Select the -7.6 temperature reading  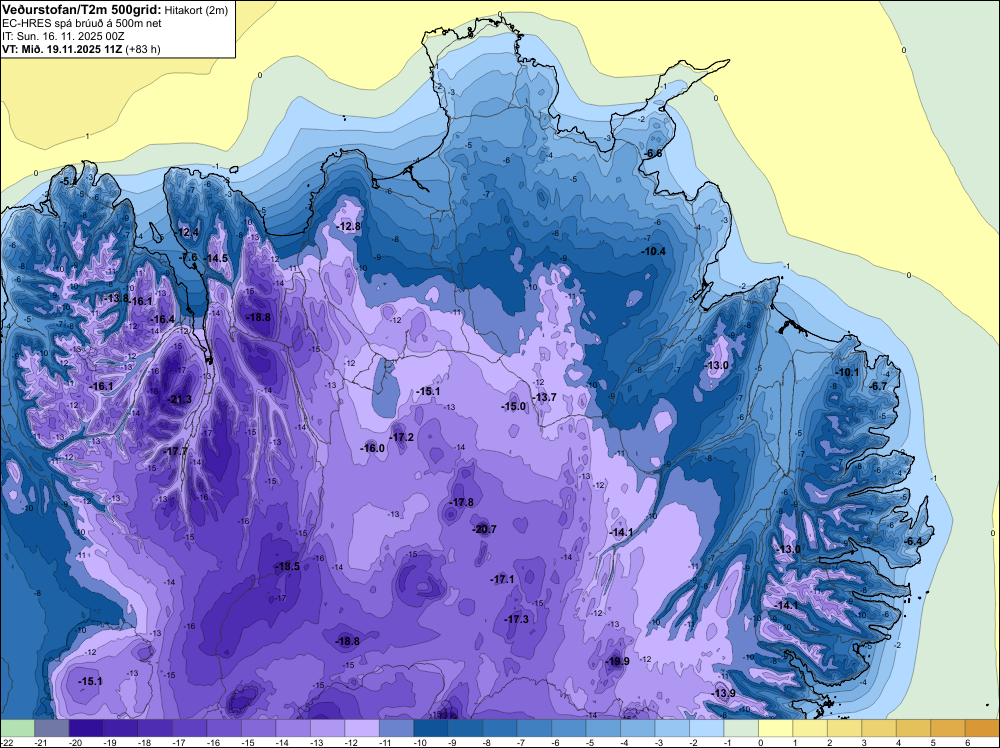[189, 257]
